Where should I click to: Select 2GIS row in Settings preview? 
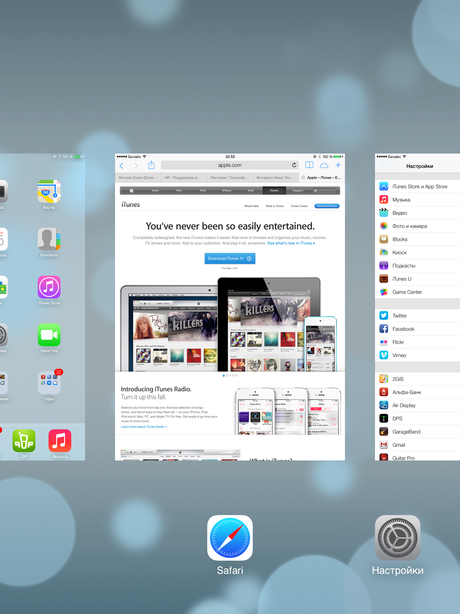point(417,379)
